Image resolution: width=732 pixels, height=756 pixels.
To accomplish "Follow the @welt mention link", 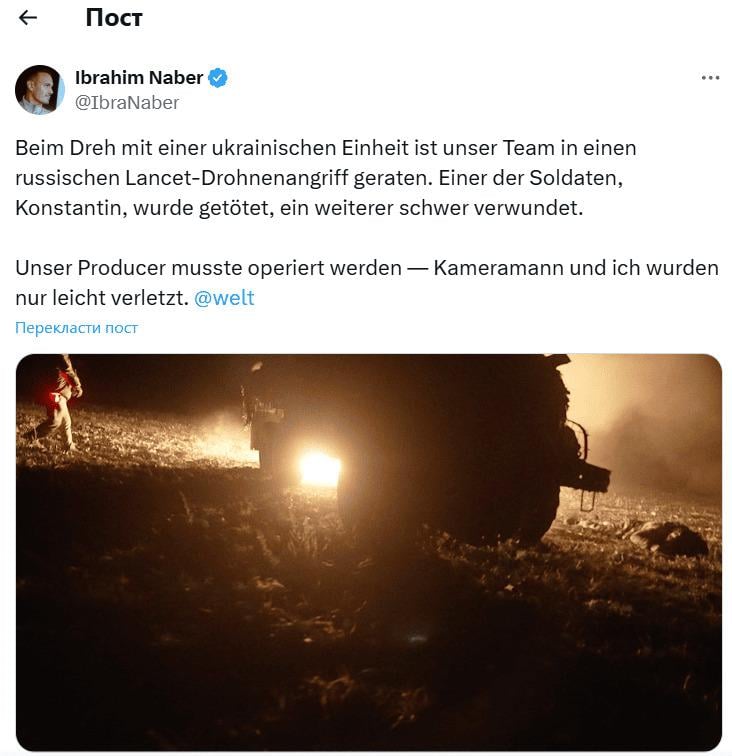I will point(224,297).
